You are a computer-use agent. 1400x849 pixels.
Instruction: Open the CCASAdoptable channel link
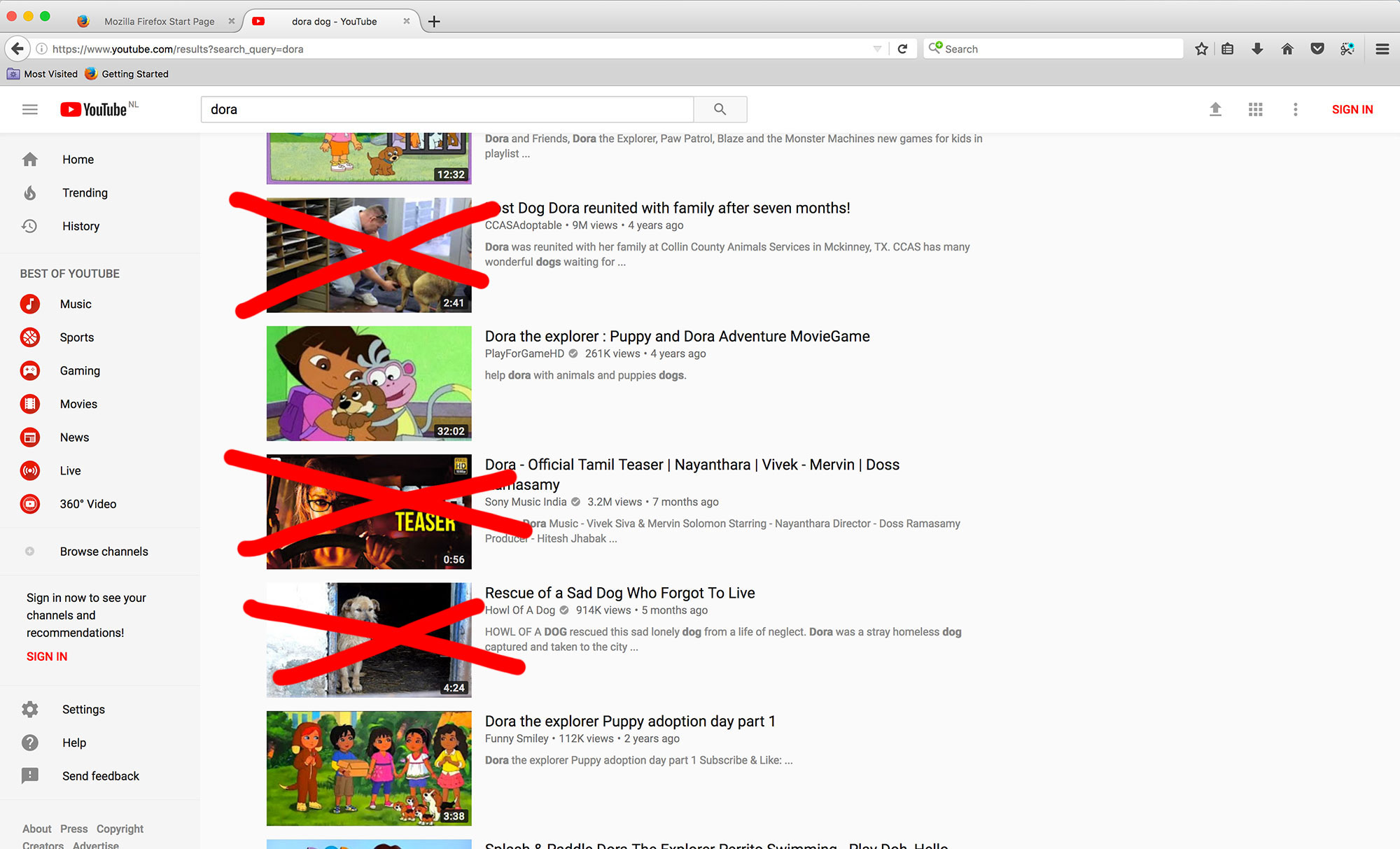tap(523, 225)
